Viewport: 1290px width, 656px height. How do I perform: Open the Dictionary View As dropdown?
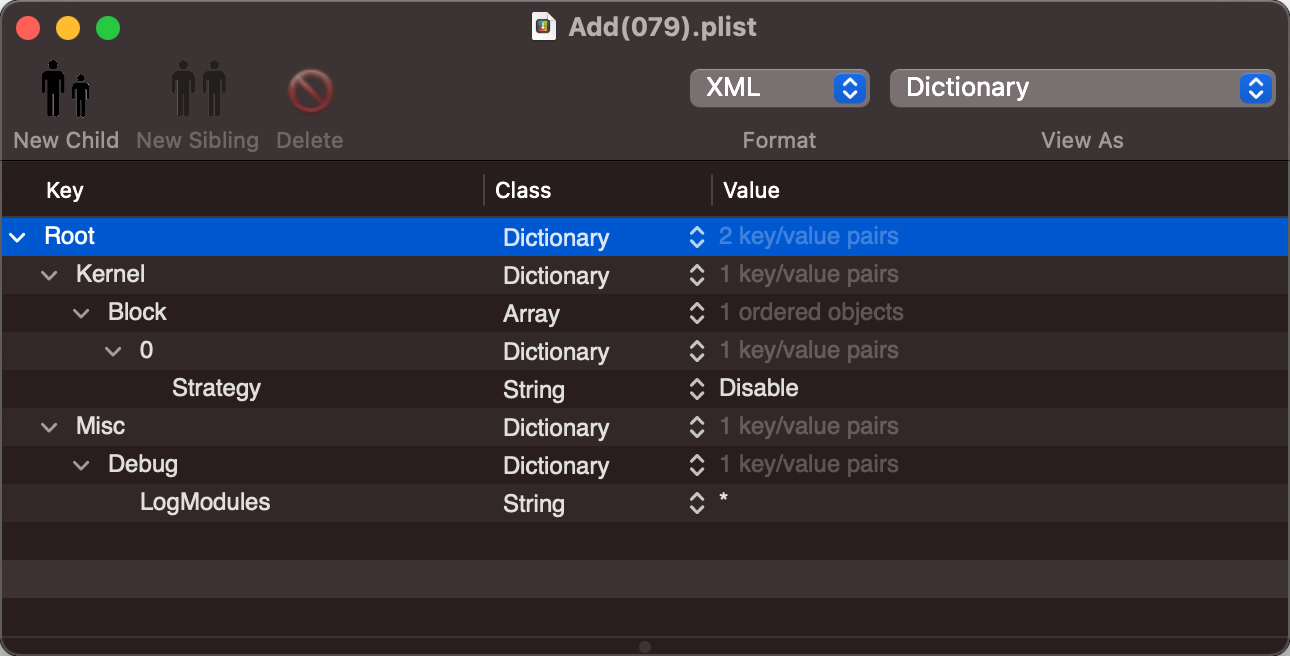1082,88
